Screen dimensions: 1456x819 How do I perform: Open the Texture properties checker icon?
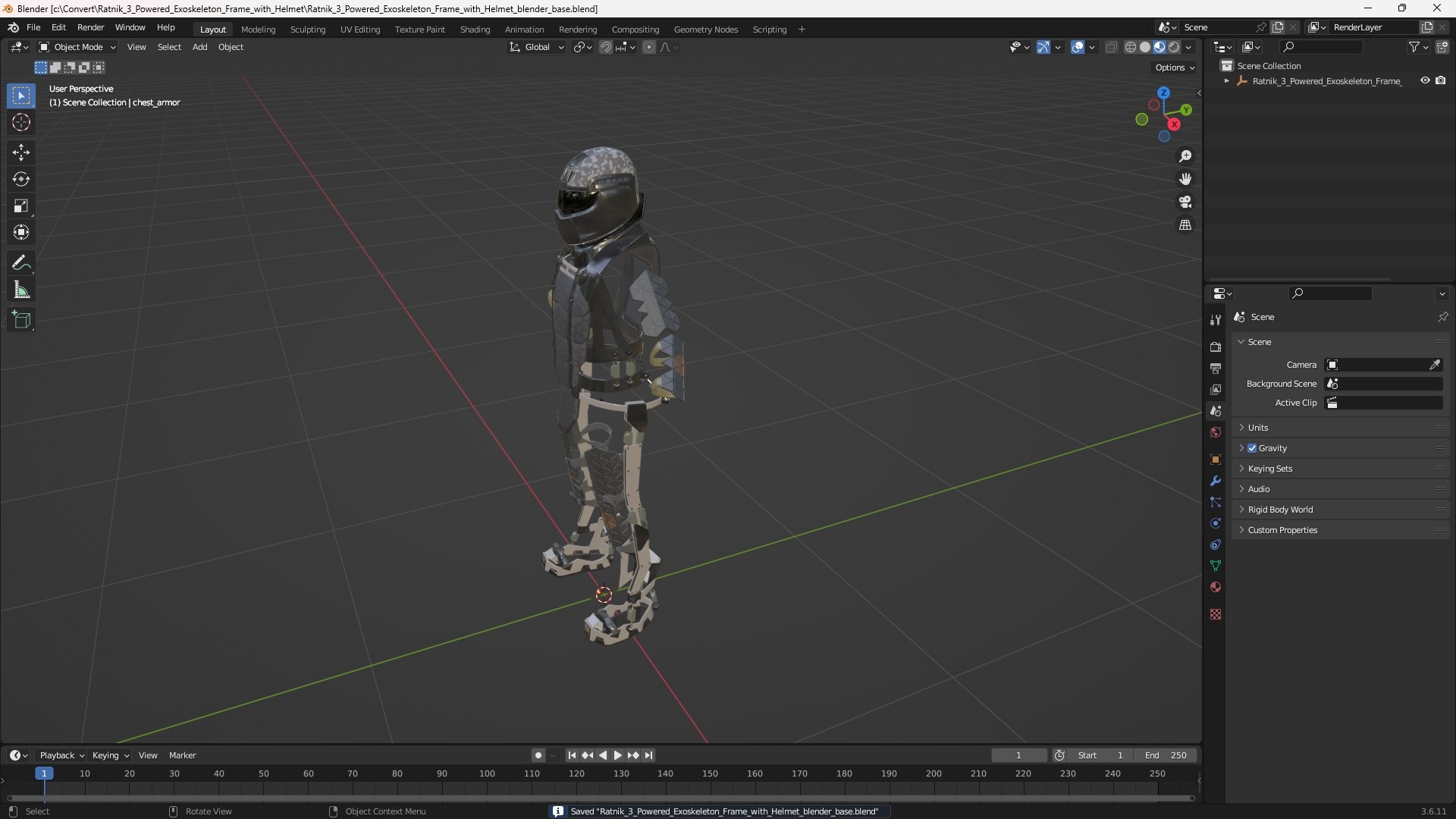(x=1216, y=614)
